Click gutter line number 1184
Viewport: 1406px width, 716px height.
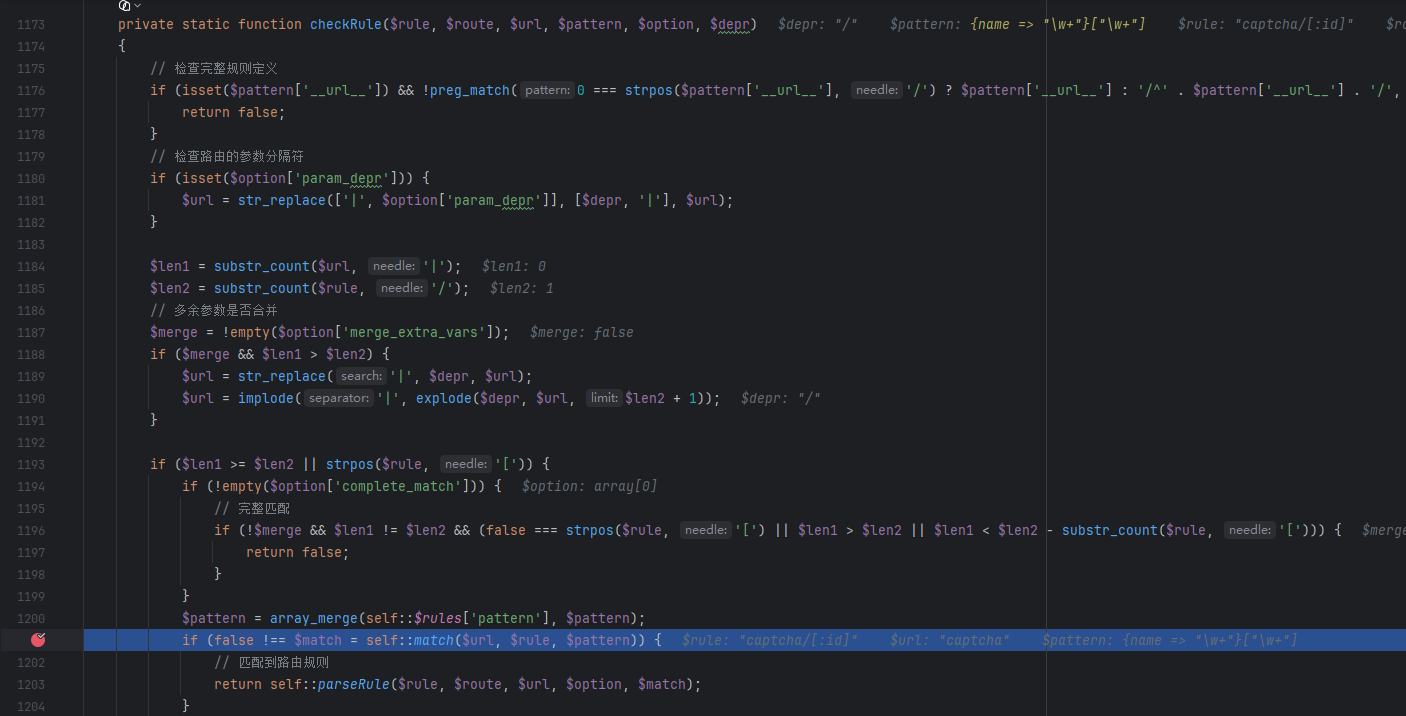[x=31, y=266]
